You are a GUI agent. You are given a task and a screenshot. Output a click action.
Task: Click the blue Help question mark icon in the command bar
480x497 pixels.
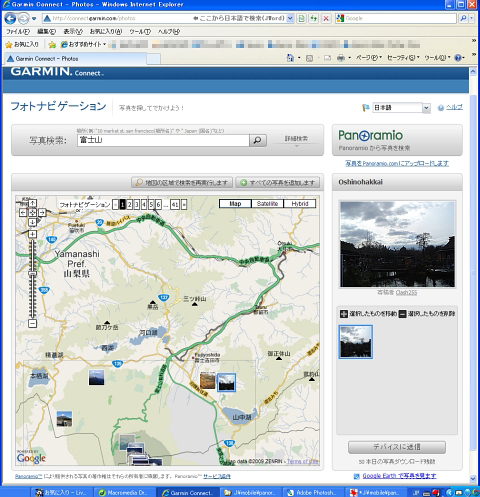coord(458,58)
